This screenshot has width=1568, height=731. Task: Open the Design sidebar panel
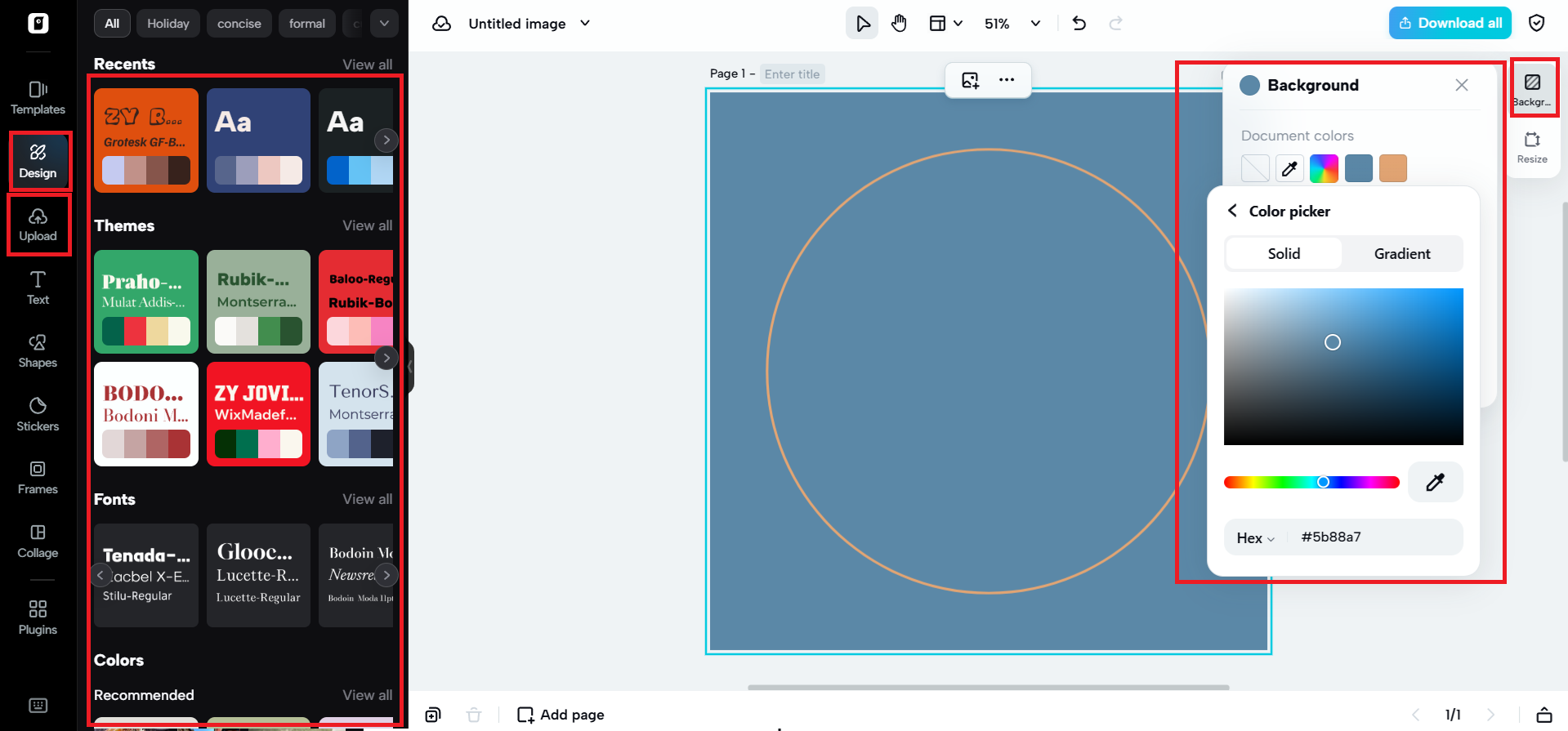[38, 162]
